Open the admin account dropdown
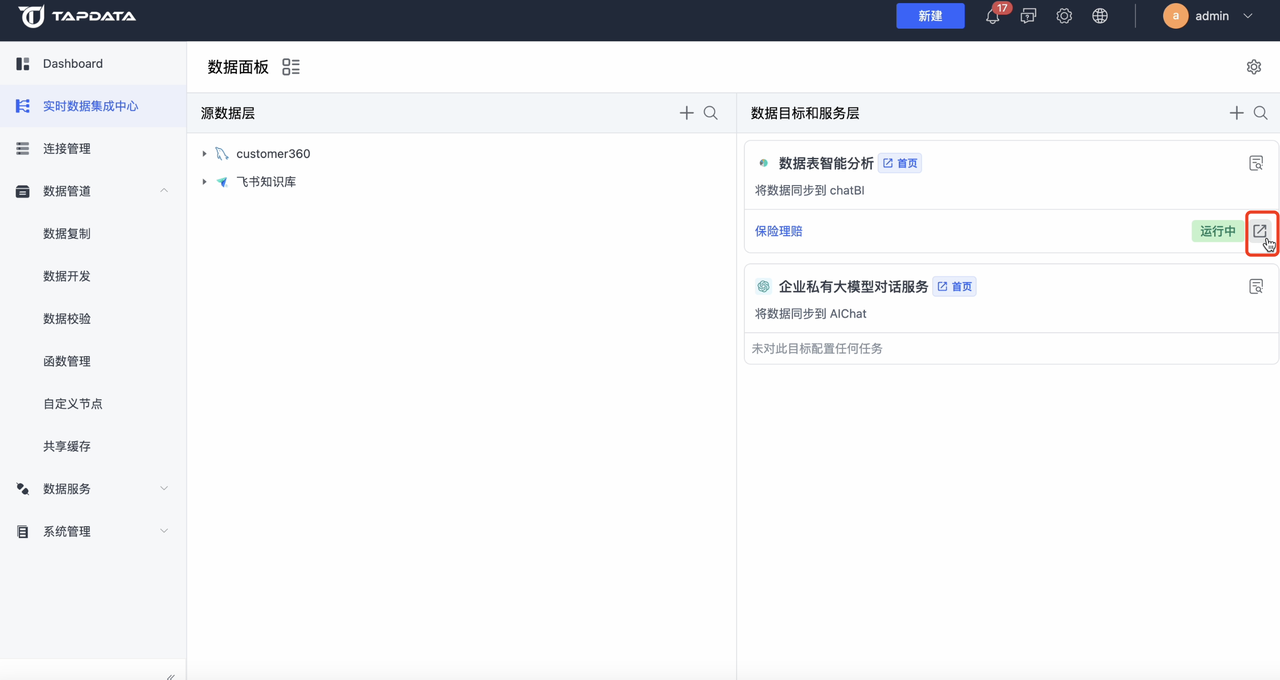 click(x=1209, y=16)
